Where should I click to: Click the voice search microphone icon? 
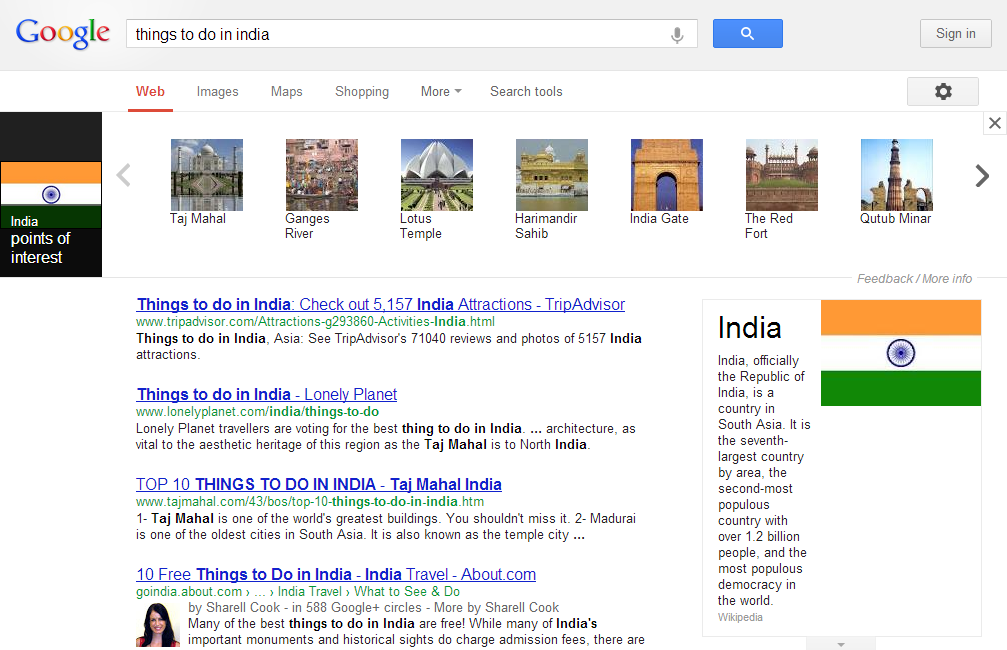(677, 35)
